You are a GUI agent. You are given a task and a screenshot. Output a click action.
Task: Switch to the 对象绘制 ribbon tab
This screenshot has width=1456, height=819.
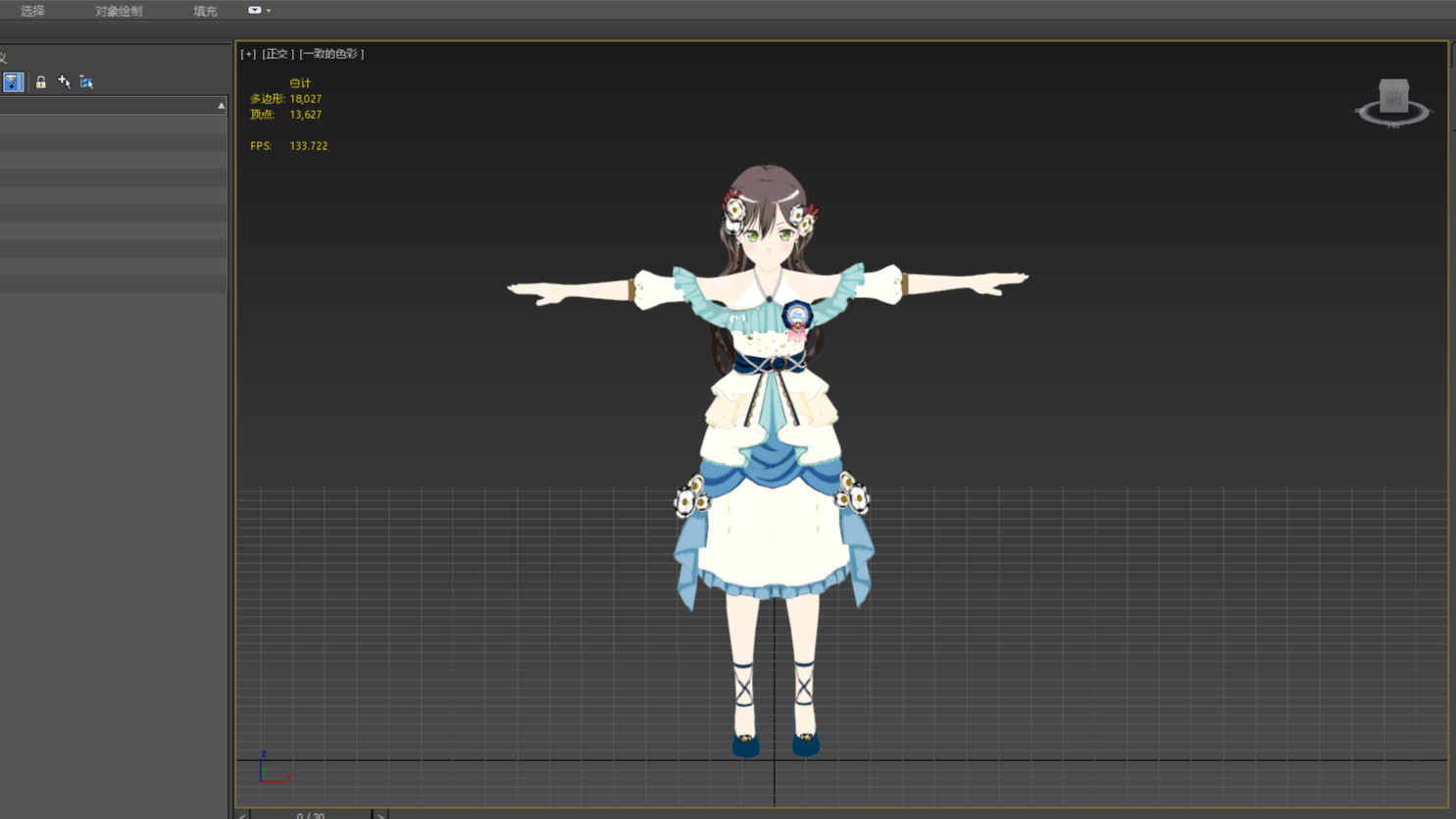(119, 11)
